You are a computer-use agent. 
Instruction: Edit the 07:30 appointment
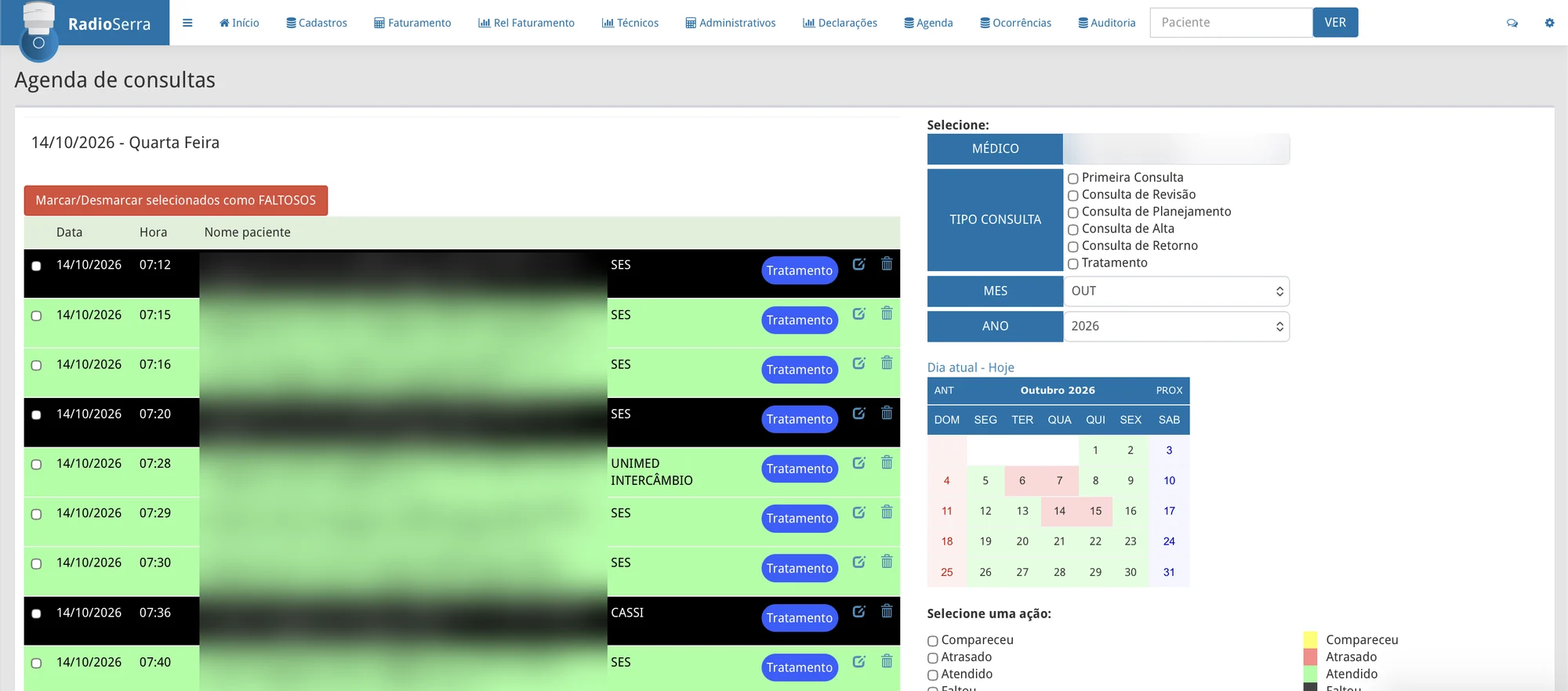(859, 562)
